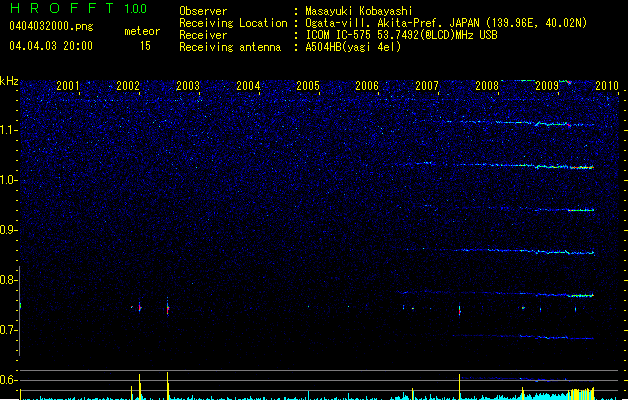The height and width of the screenshot is (400, 629).
Task: Click the 2006 time axis marker
Action: [367, 86]
